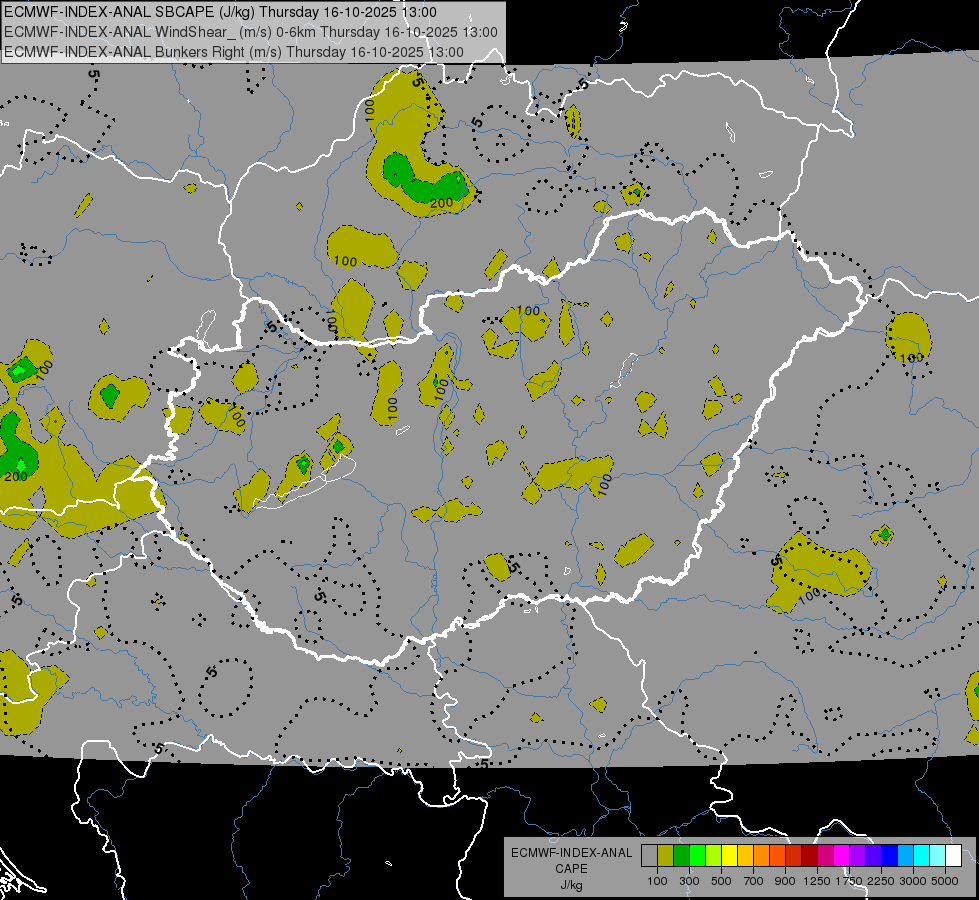Viewport: 979px width, 900px height.
Task: Click the Bunkers Right title line
Action: [x=234, y=52]
